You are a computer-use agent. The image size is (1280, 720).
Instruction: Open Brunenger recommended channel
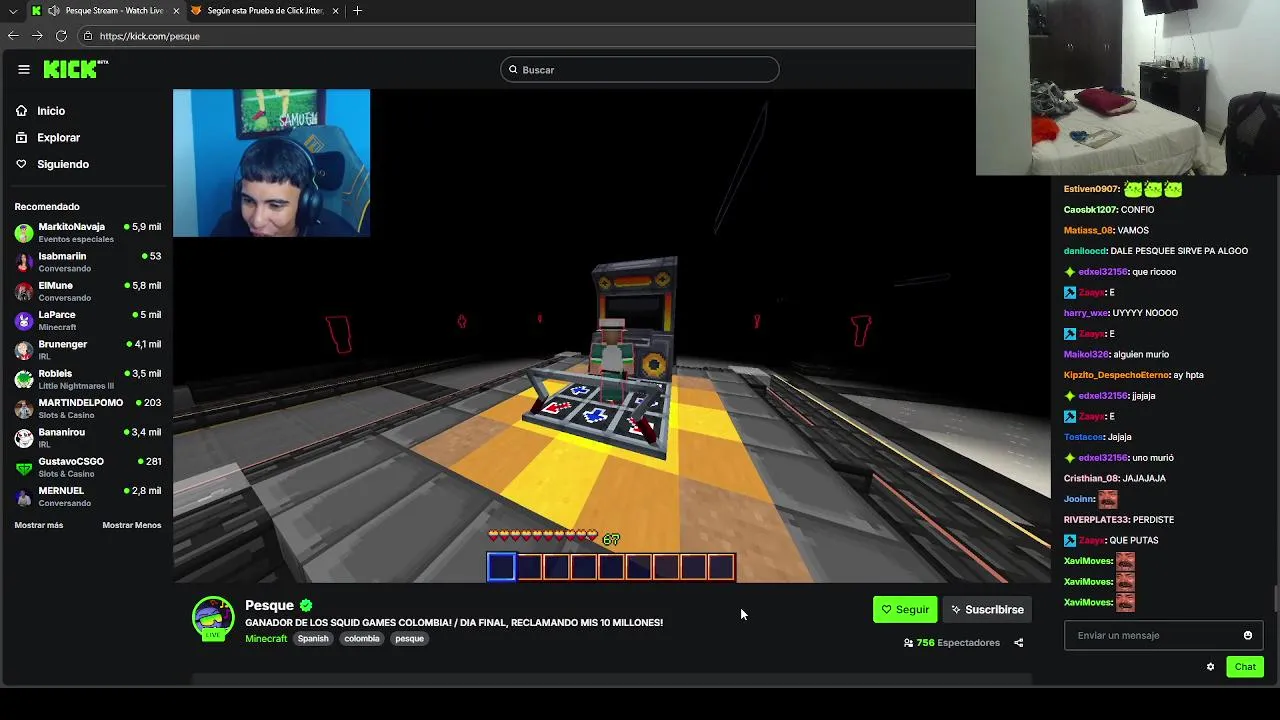pyautogui.click(x=88, y=350)
